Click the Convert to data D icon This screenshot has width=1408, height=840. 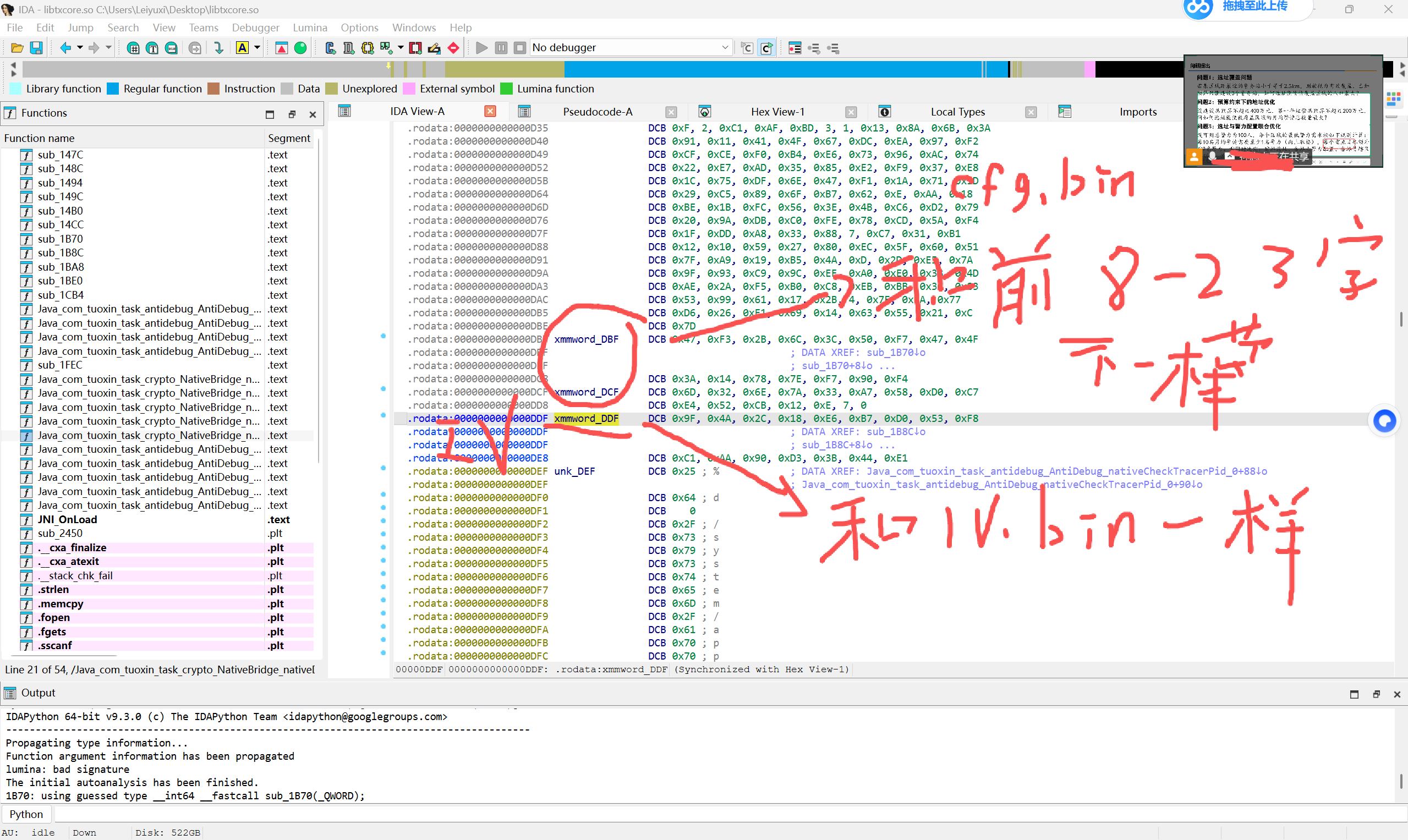[349, 48]
